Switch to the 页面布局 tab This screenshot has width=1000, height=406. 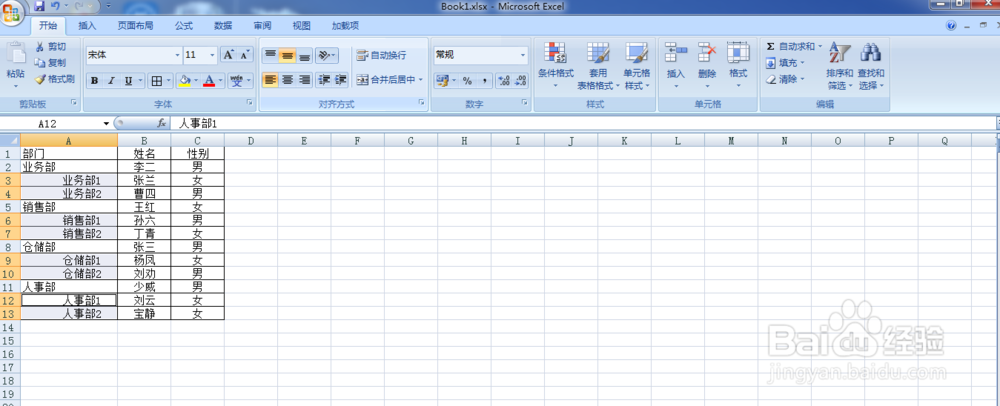pyautogui.click(x=135, y=25)
